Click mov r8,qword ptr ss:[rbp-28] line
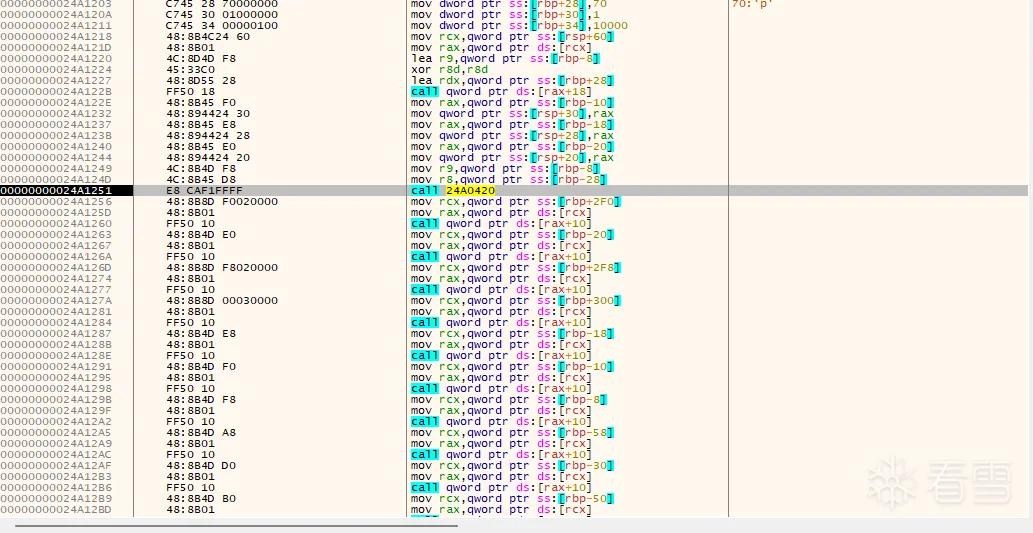Viewport: 1033px width, 533px height. click(508, 179)
